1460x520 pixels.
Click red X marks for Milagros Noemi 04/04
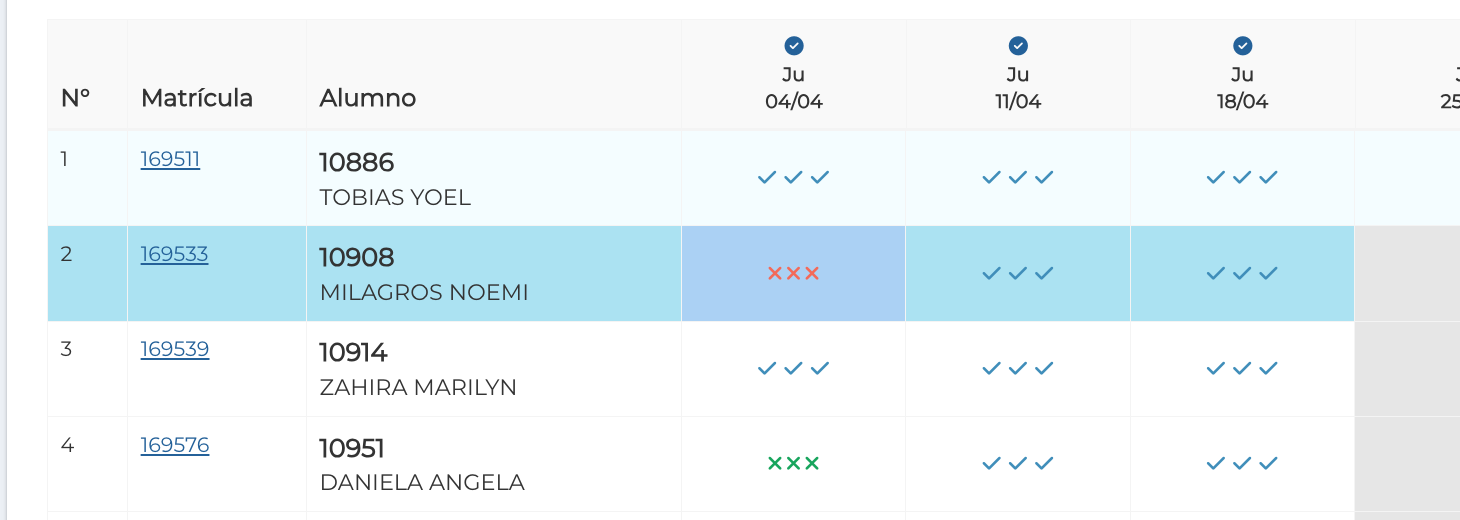[794, 273]
